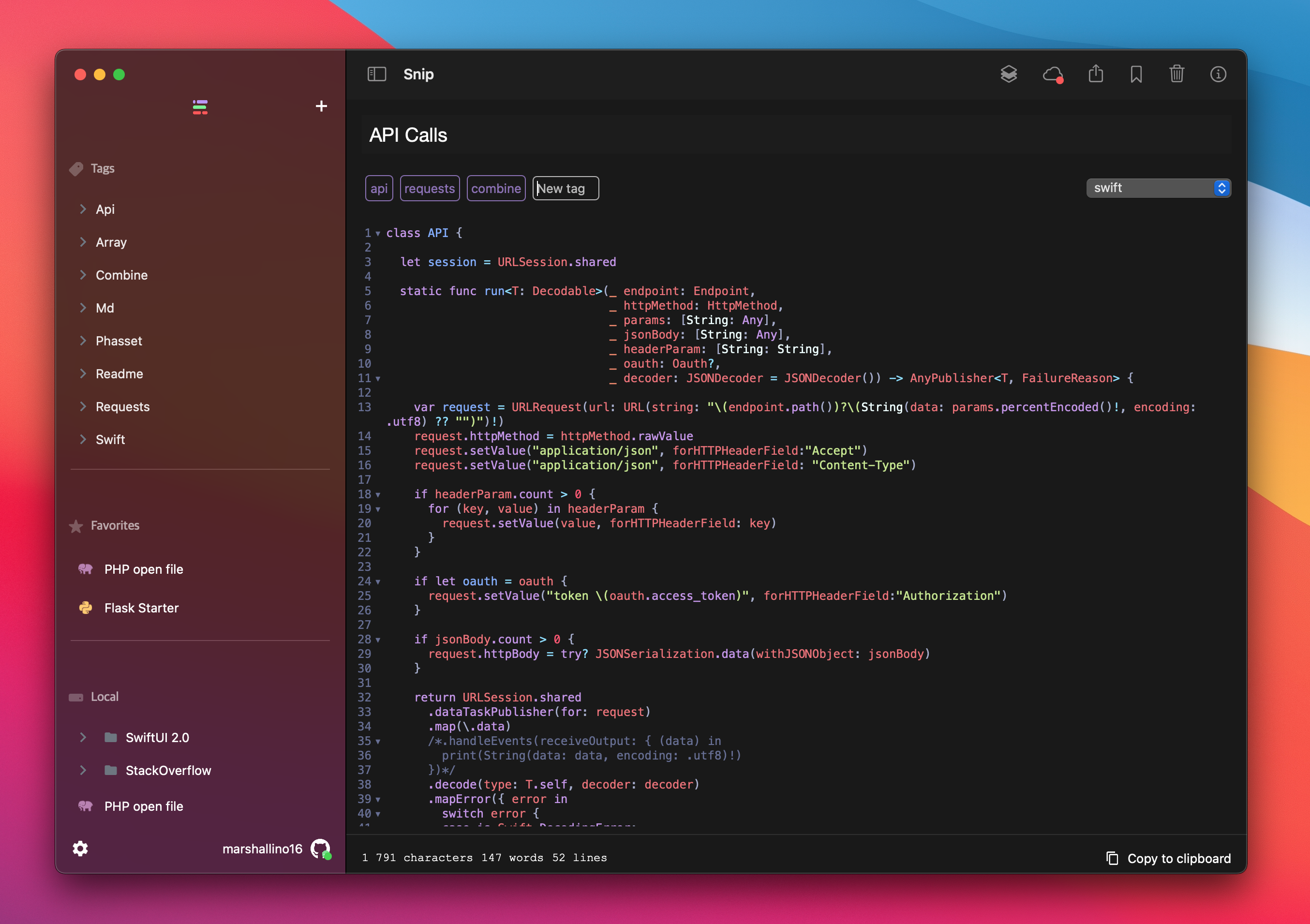Image resolution: width=1310 pixels, height=924 pixels.
Task: Click the Tags section header
Action: pyautogui.click(x=102, y=169)
